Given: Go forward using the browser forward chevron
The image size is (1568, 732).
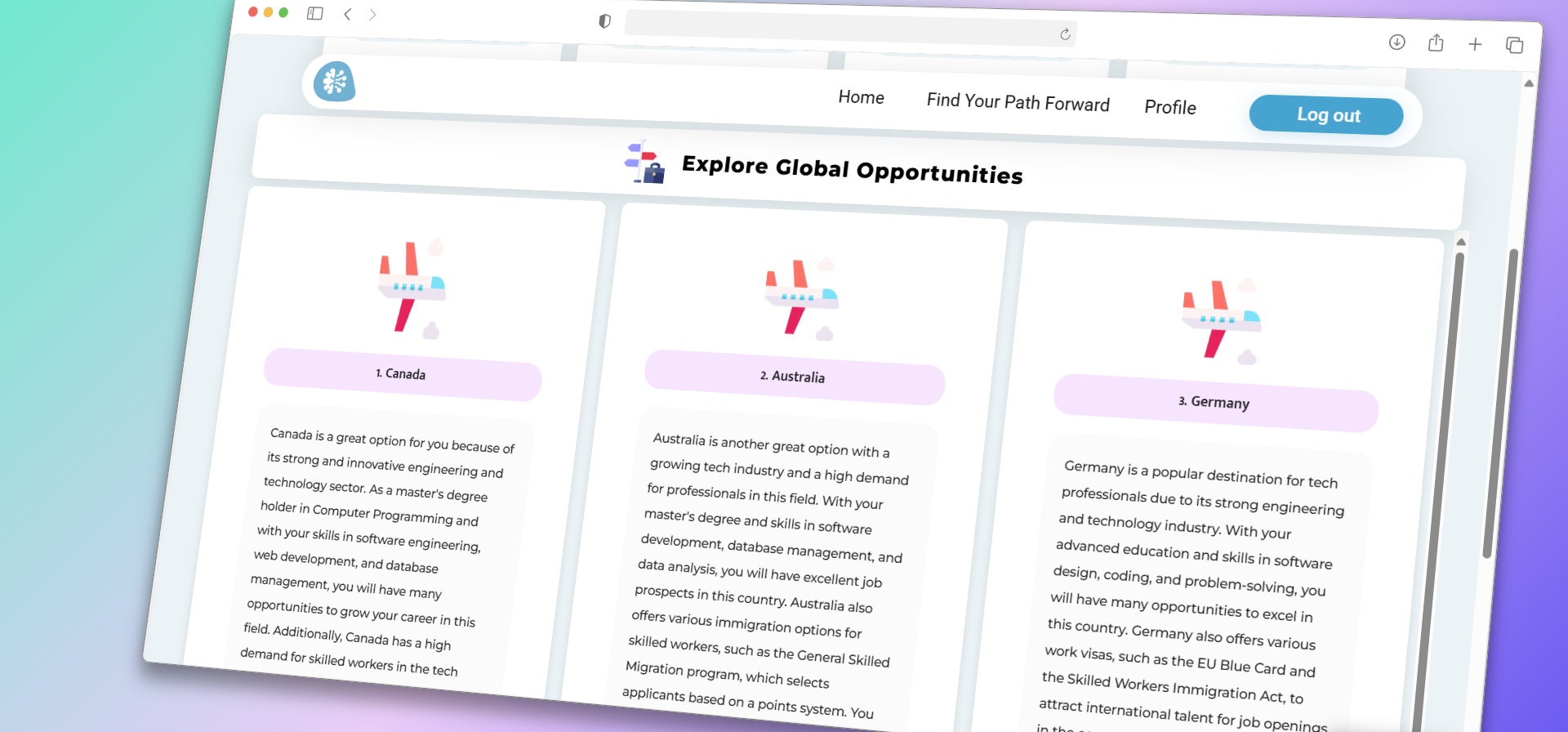Looking at the screenshot, I should tap(372, 15).
